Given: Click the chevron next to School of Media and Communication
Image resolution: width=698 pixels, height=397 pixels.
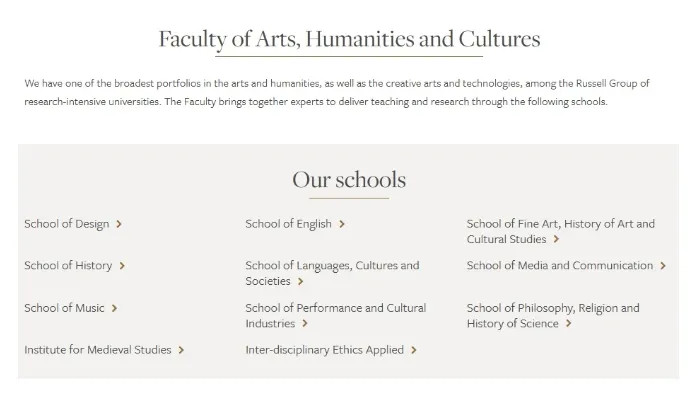Looking at the screenshot, I should click(663, 266).
